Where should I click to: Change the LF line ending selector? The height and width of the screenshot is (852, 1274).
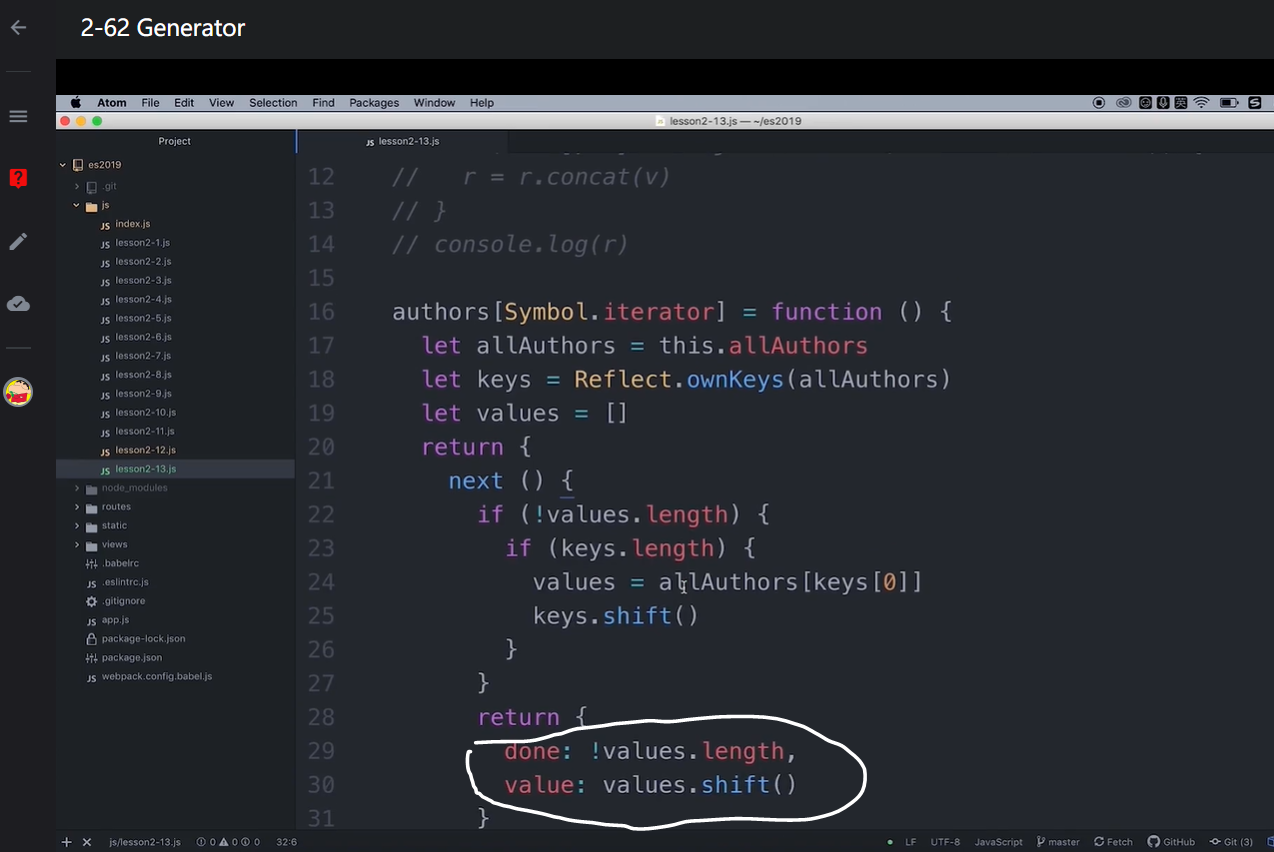[910, 842]
